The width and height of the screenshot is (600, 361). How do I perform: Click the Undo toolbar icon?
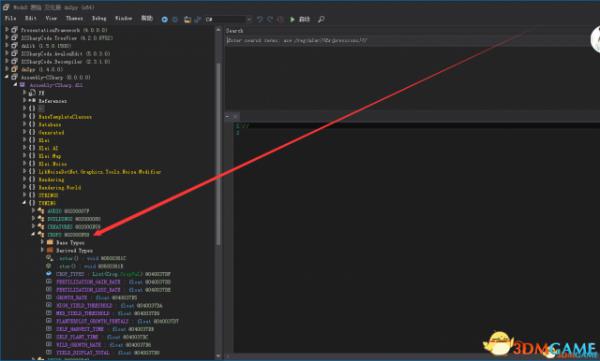(260, 19)
